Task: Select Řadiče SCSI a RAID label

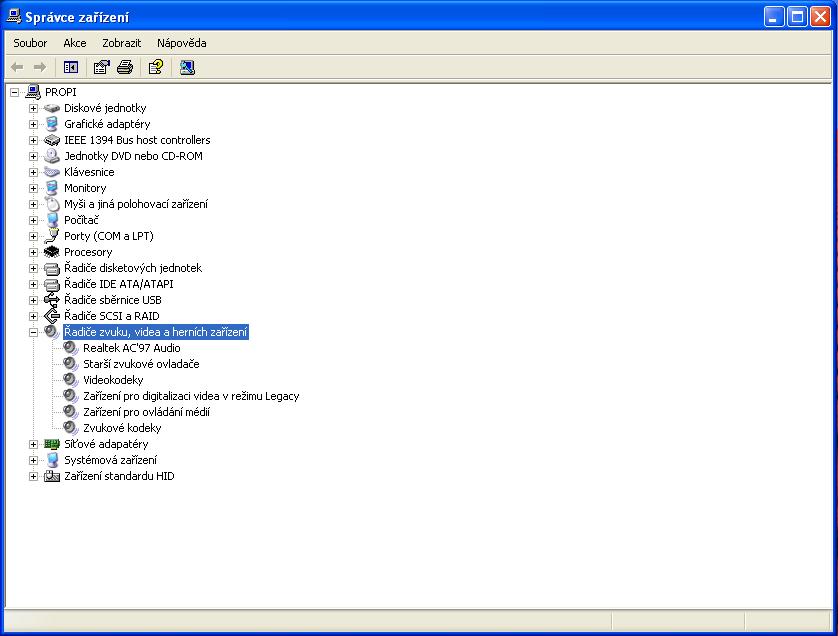Action: [112, 316]
